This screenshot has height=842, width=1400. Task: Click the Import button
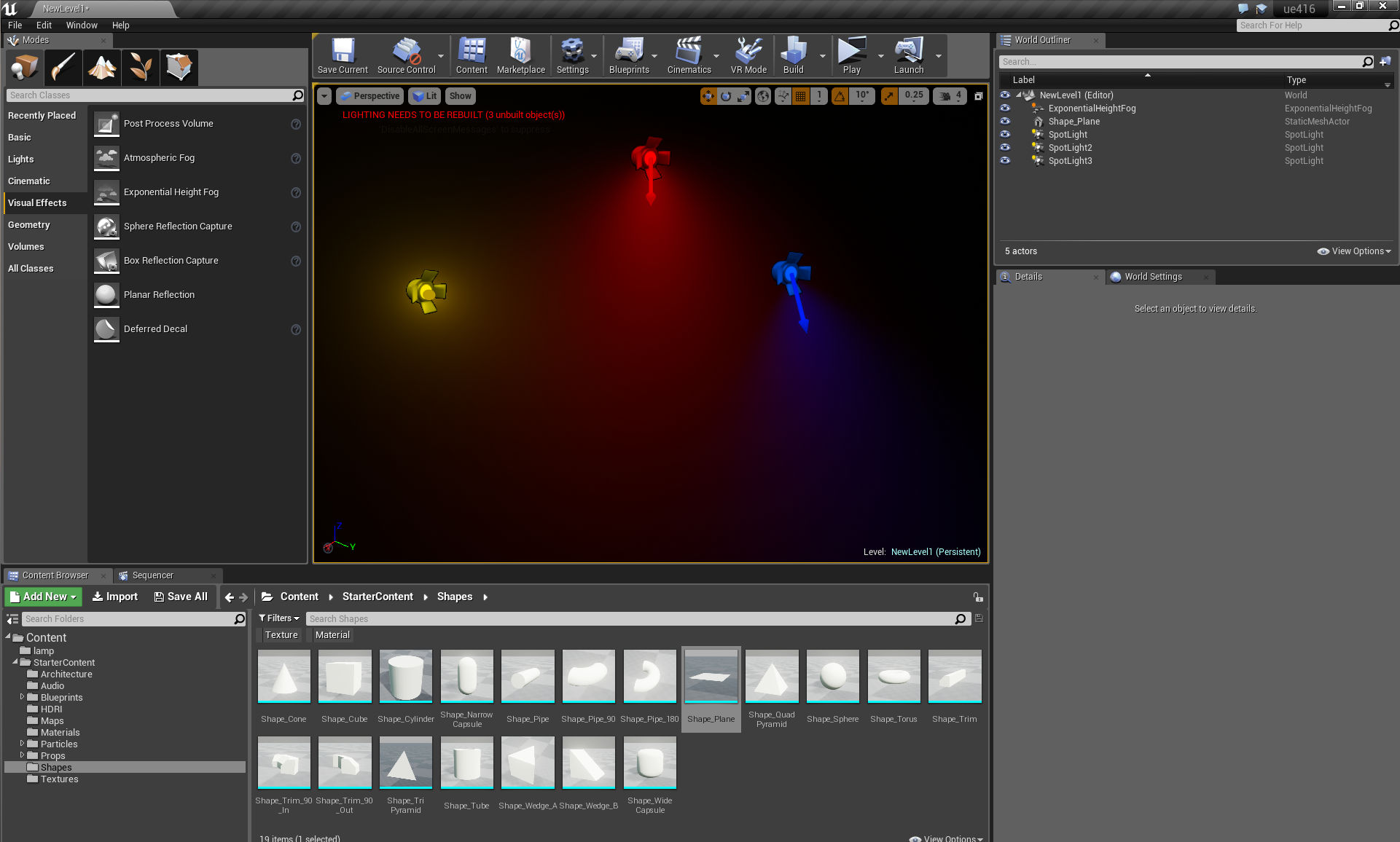click(115, 597)
